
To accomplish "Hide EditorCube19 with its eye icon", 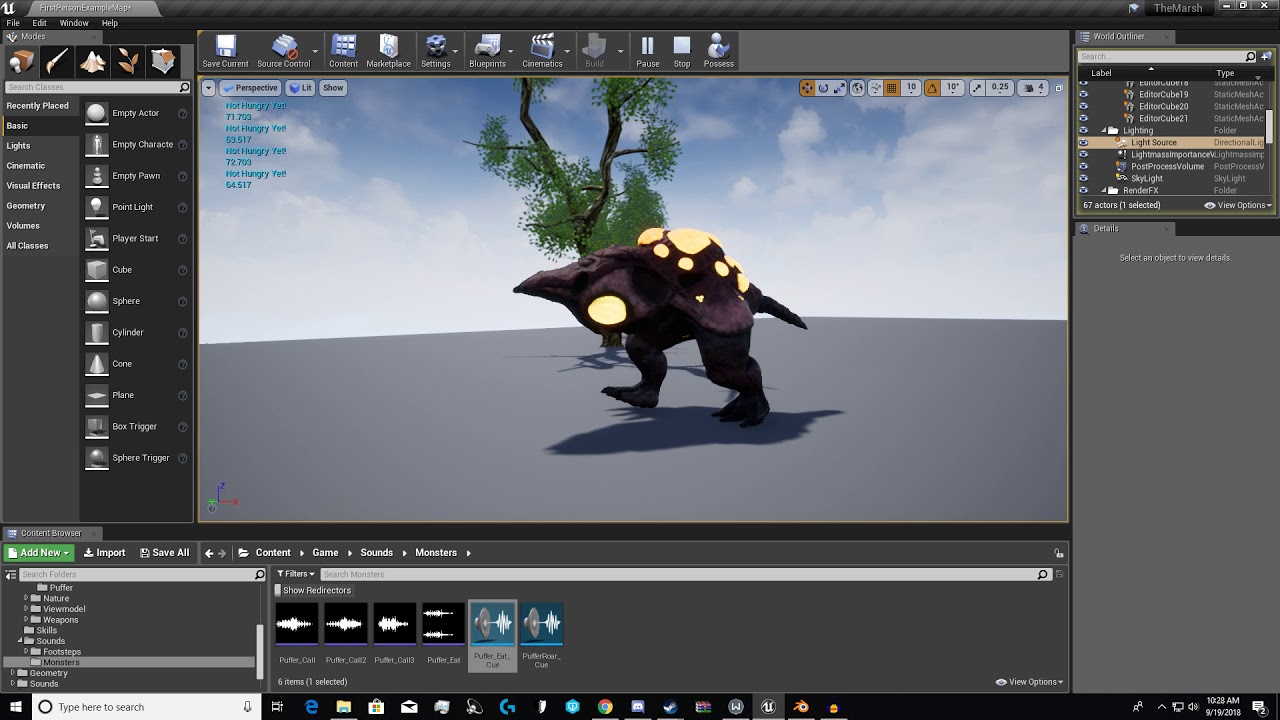I will (x=1083, y=94).
